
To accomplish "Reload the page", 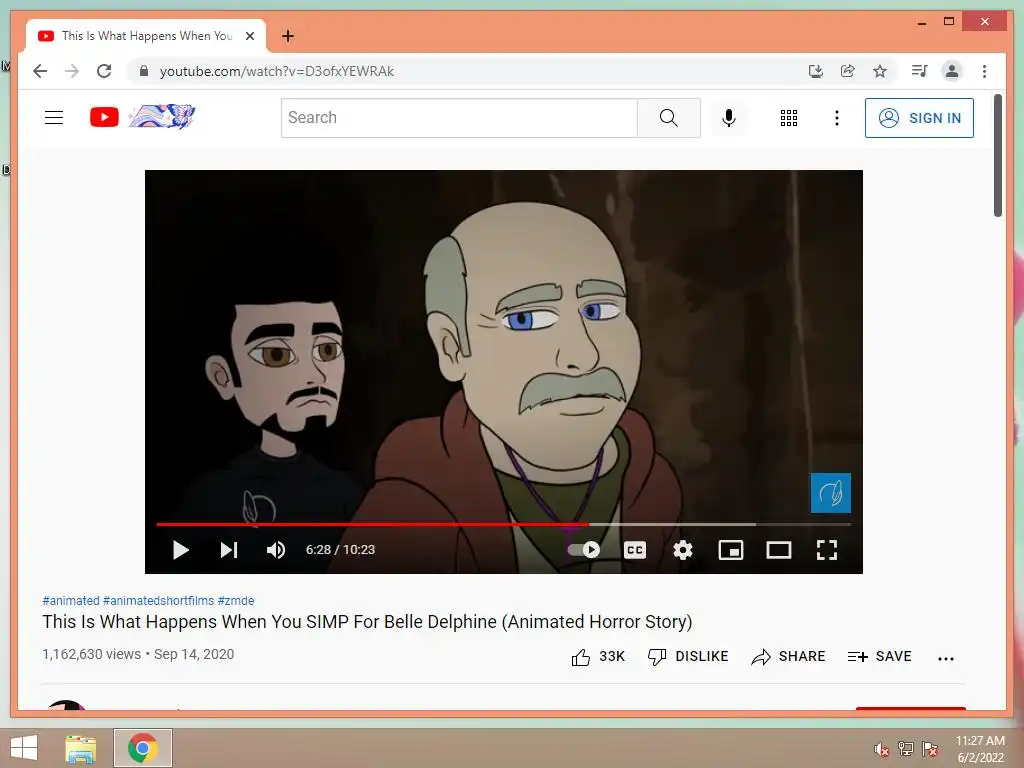I will [x=104, y=71].
